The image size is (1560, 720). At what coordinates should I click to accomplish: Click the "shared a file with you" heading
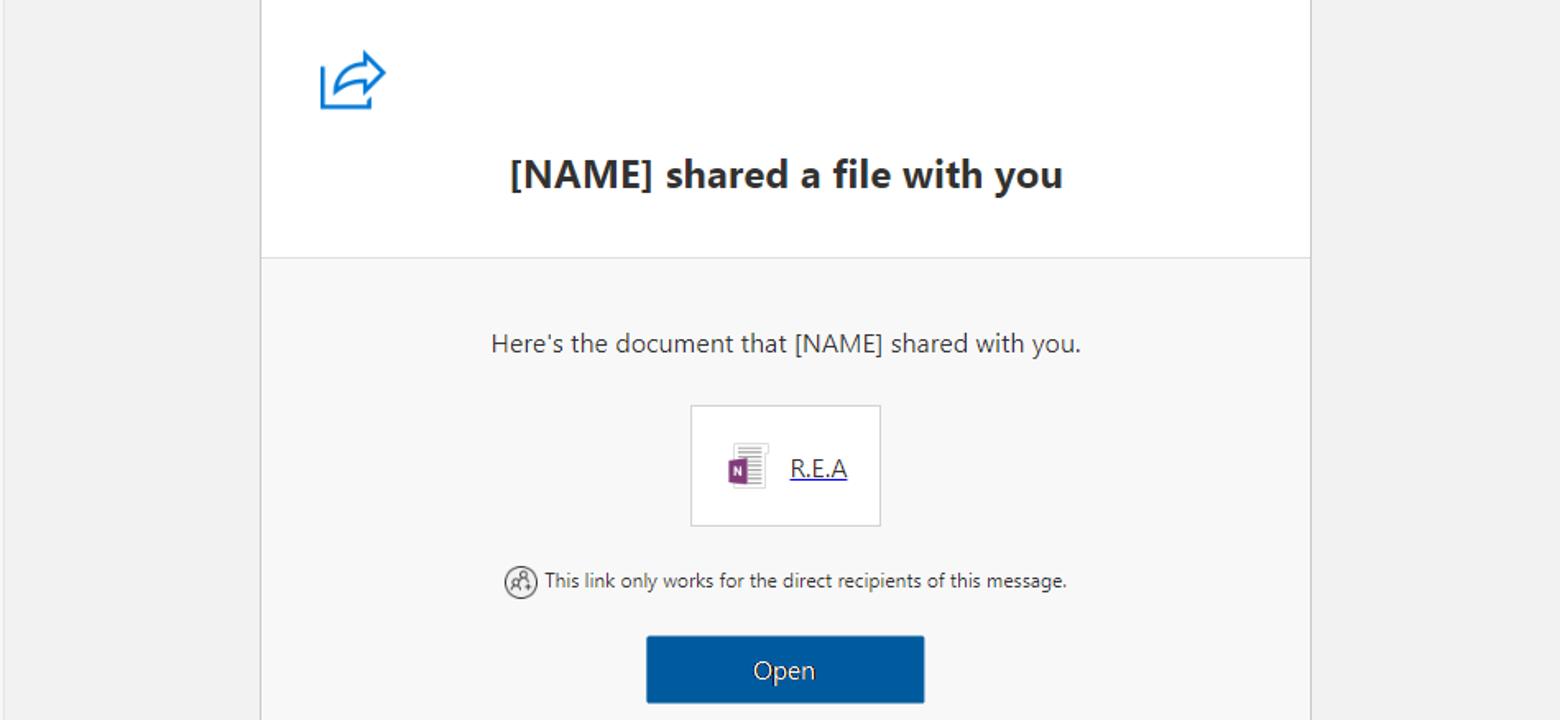coord(863,175)
